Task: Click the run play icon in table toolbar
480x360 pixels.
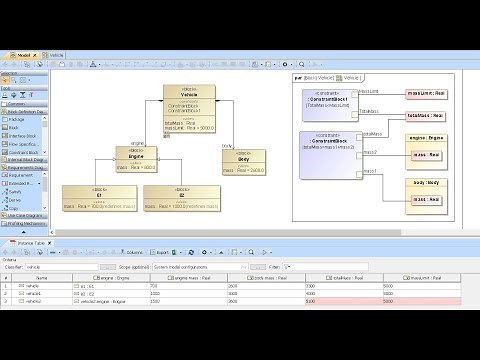Action: 264,252
